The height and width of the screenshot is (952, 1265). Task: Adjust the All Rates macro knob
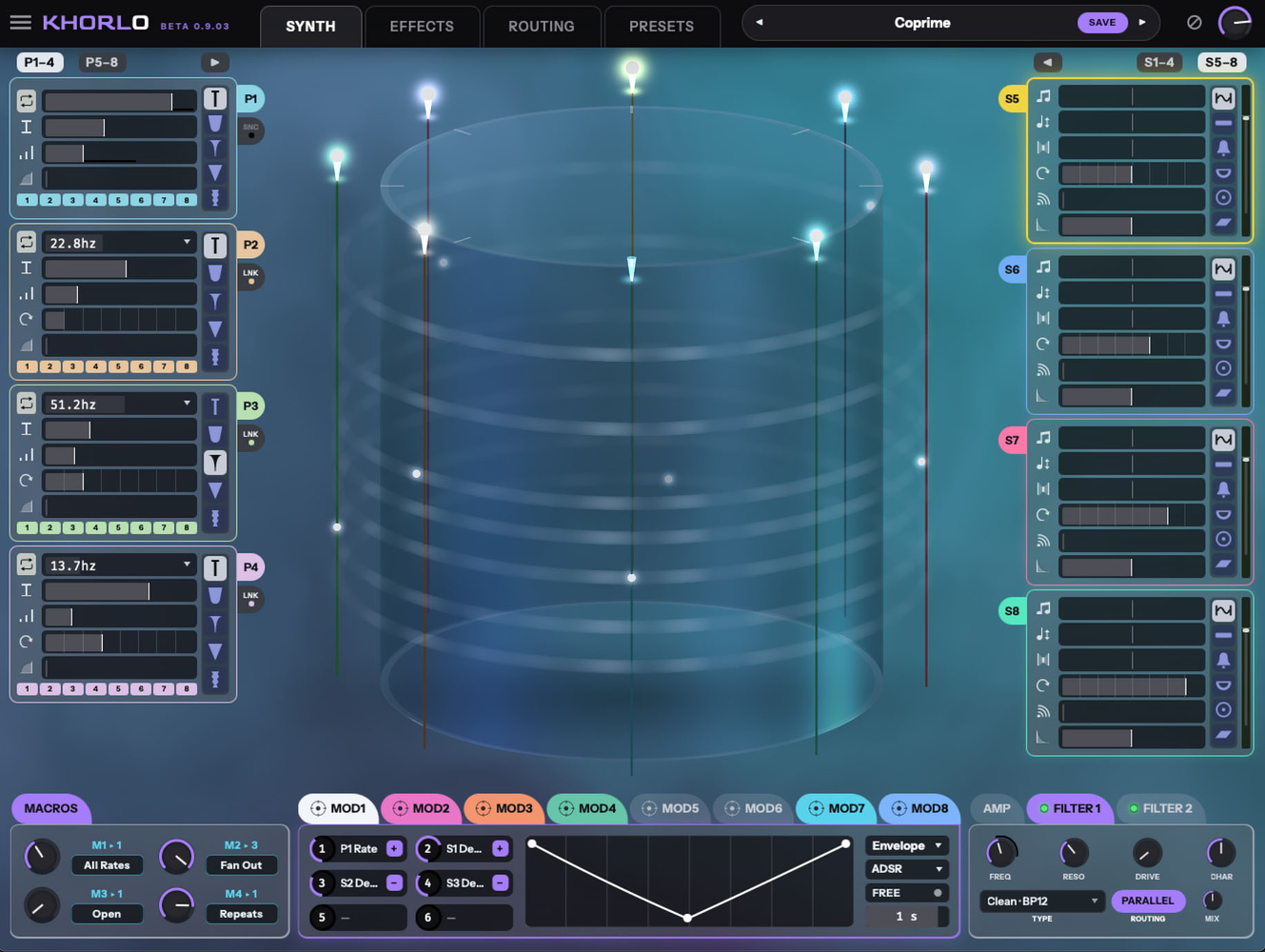(41, 856)
